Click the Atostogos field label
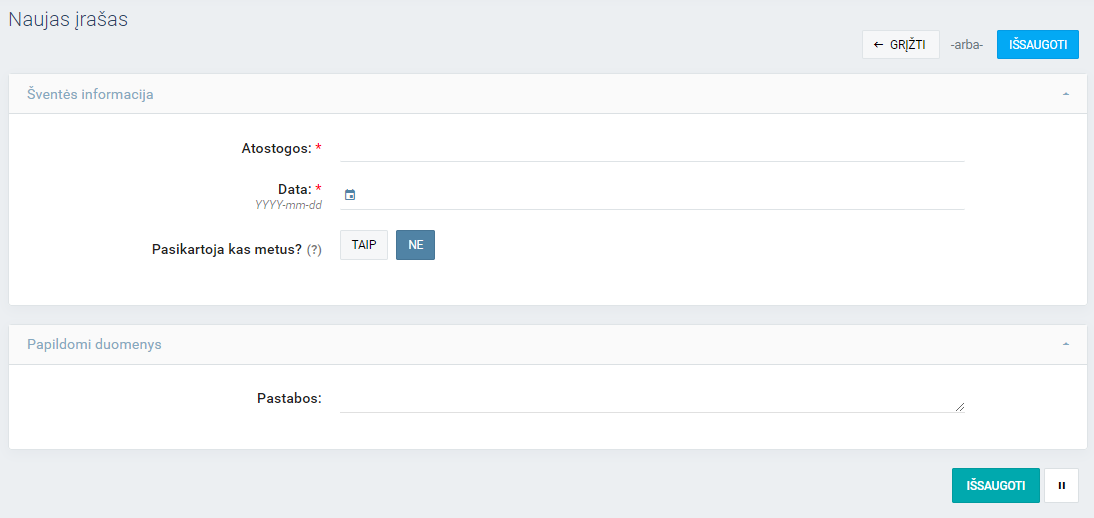1094x518 pixels. pos(276,148)
